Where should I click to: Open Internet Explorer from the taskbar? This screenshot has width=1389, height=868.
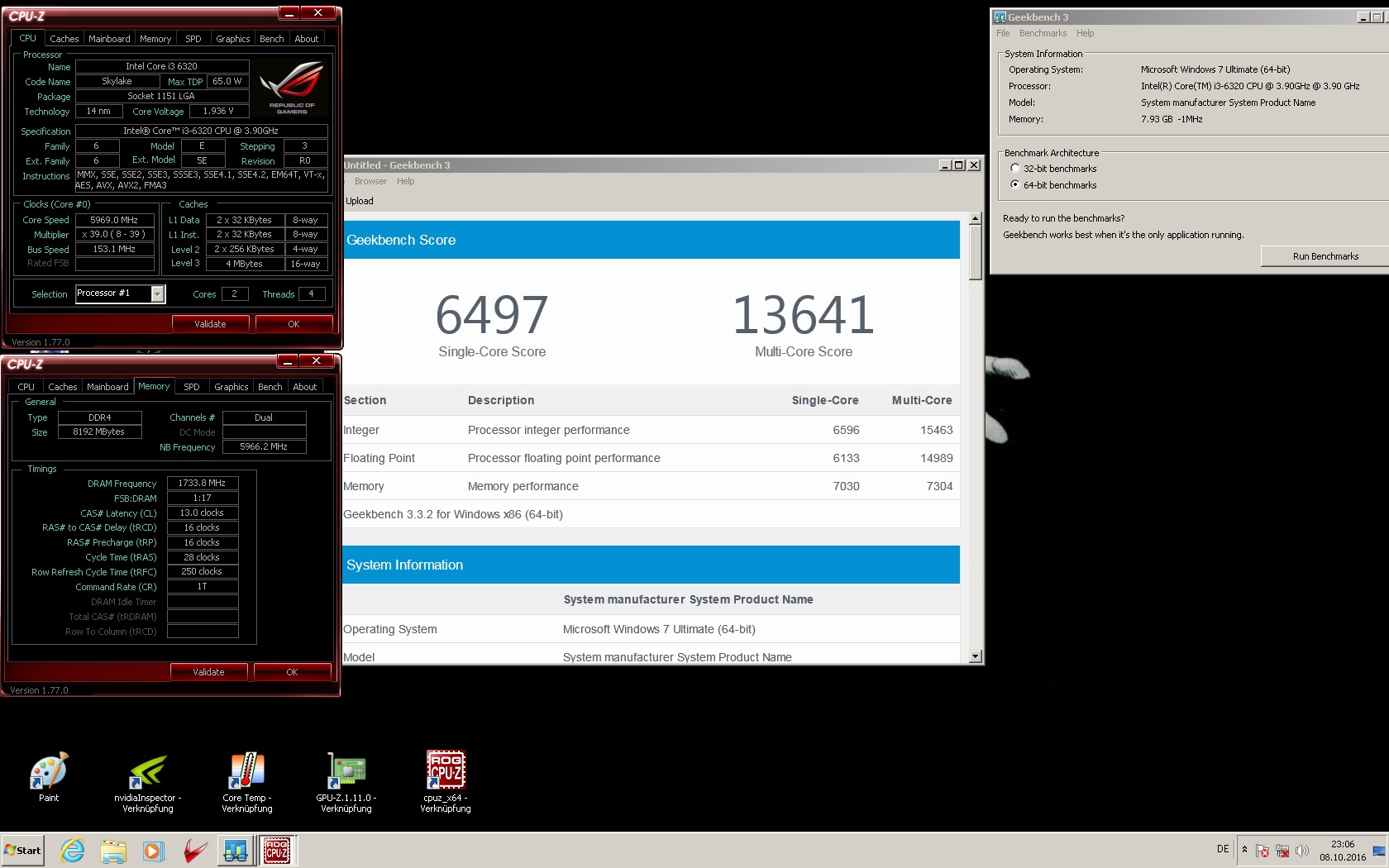[73, 851]
